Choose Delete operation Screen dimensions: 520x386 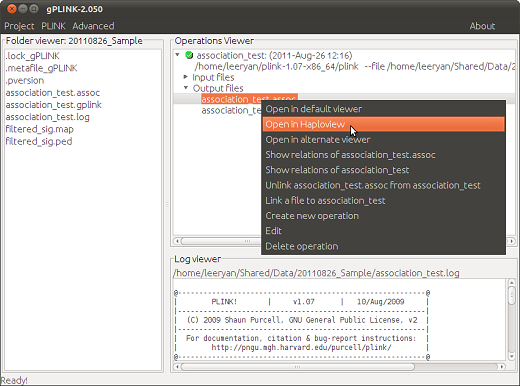(x=383, y=246)
